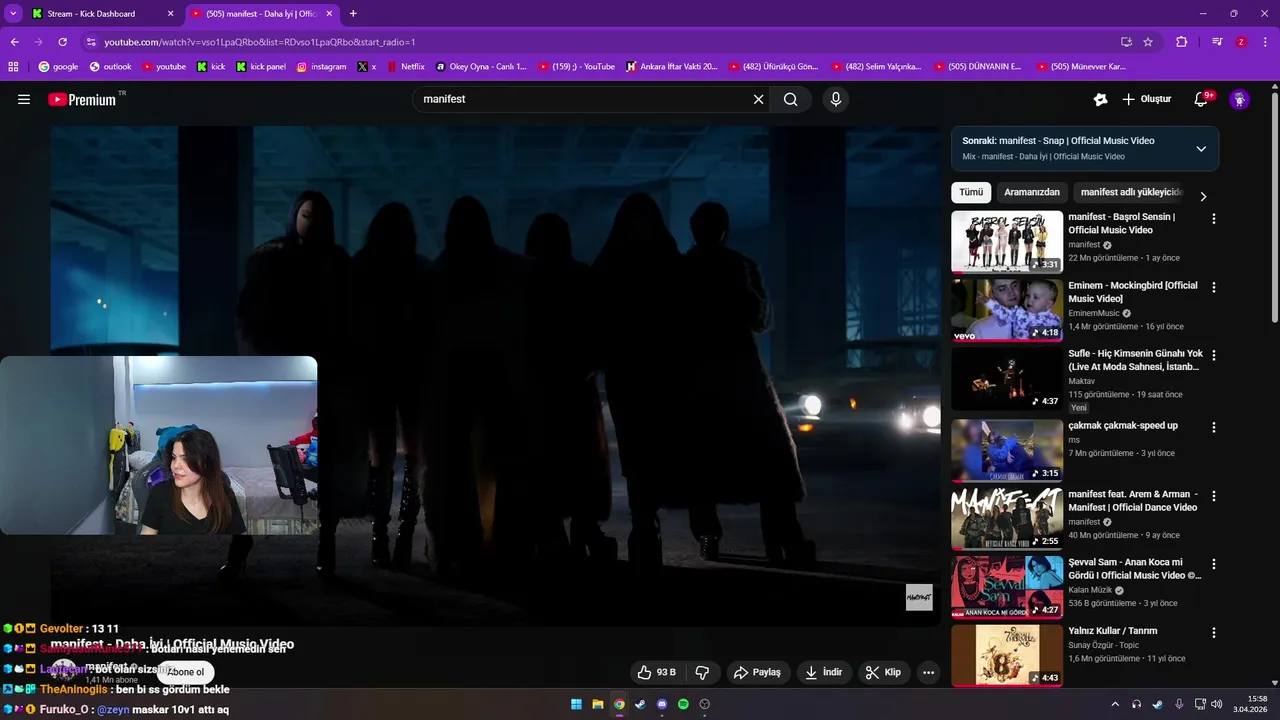The height and width of the screenshot is (720, 1280).
Task: Open options for Başrol Sensin video
Action: [x=1214, y=218]
